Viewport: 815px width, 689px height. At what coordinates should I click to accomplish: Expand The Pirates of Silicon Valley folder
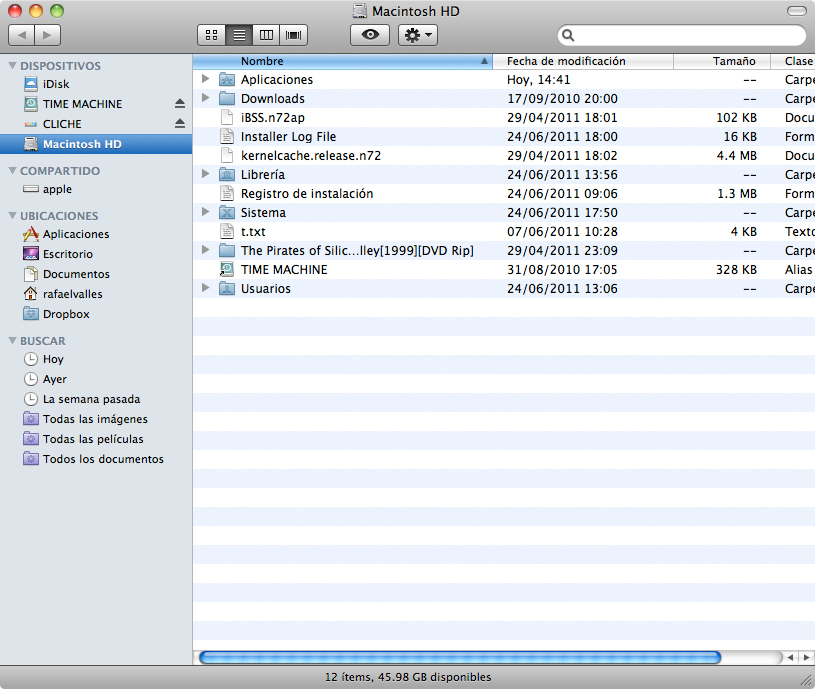tap(205, 250)
